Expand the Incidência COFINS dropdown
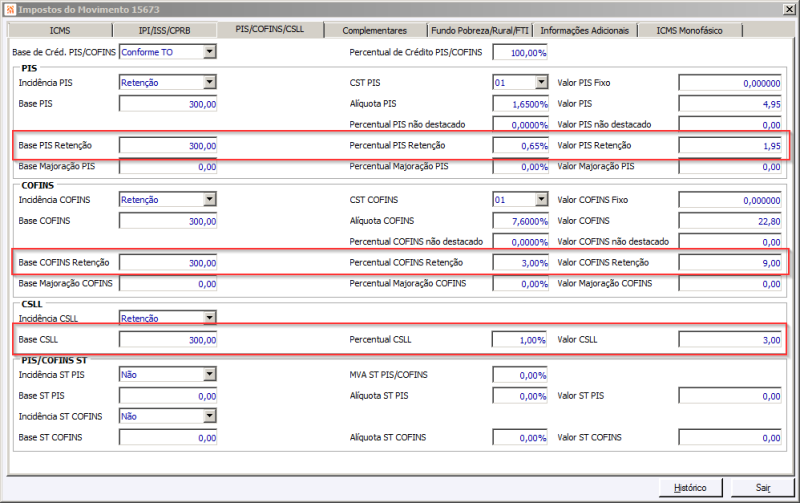Image resolution: width=800 pixels, height=503 pixels. [210, 199]
